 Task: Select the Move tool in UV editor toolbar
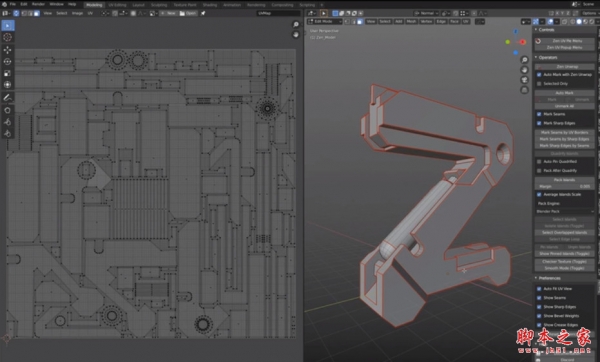(x=8, y=50)
